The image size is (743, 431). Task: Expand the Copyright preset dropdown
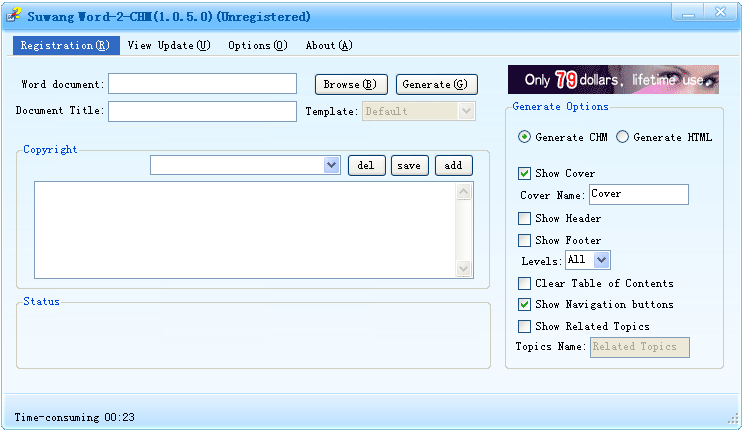click(x=331, y=165)
